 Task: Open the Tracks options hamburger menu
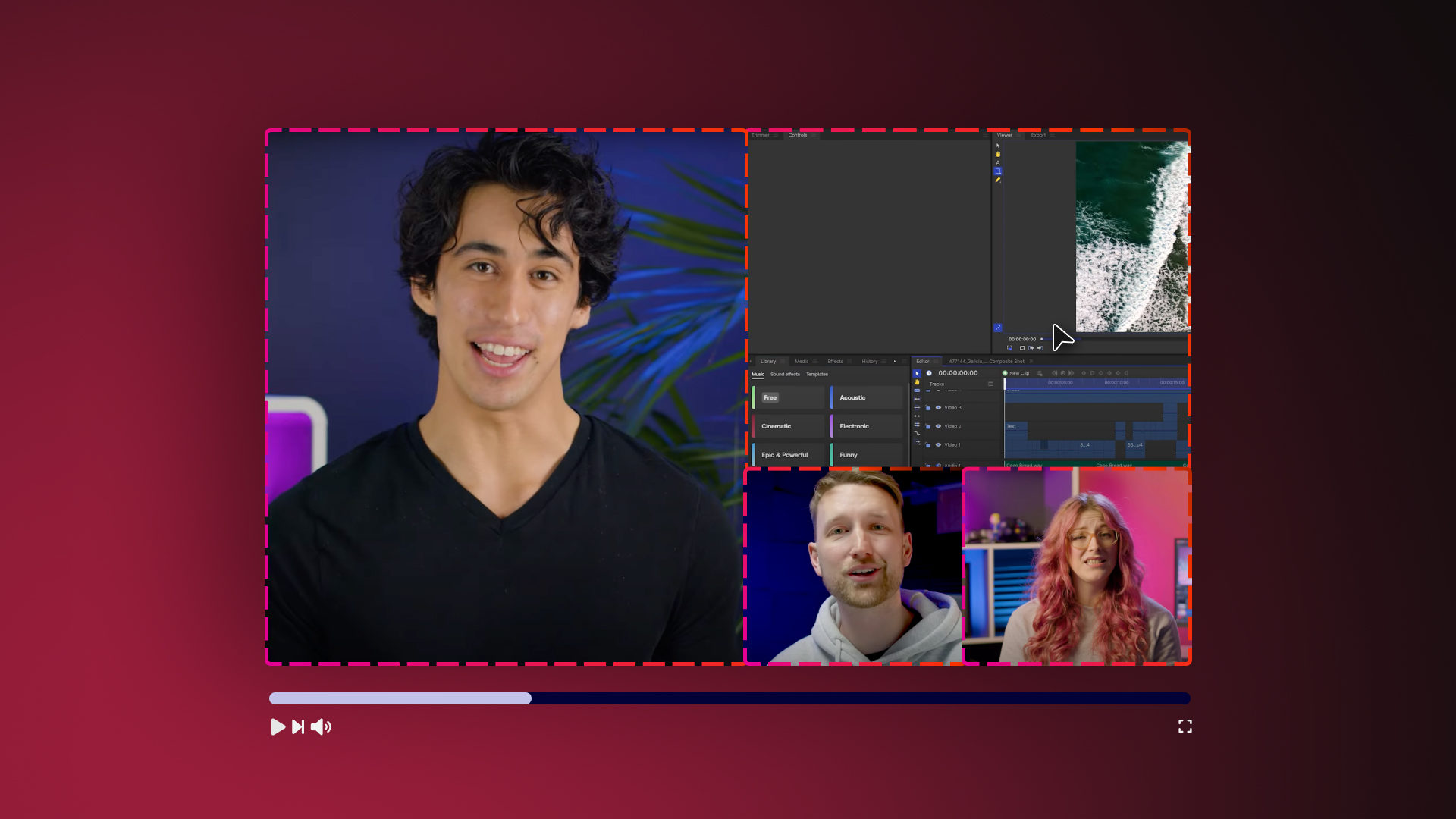(x=991, y=384)
